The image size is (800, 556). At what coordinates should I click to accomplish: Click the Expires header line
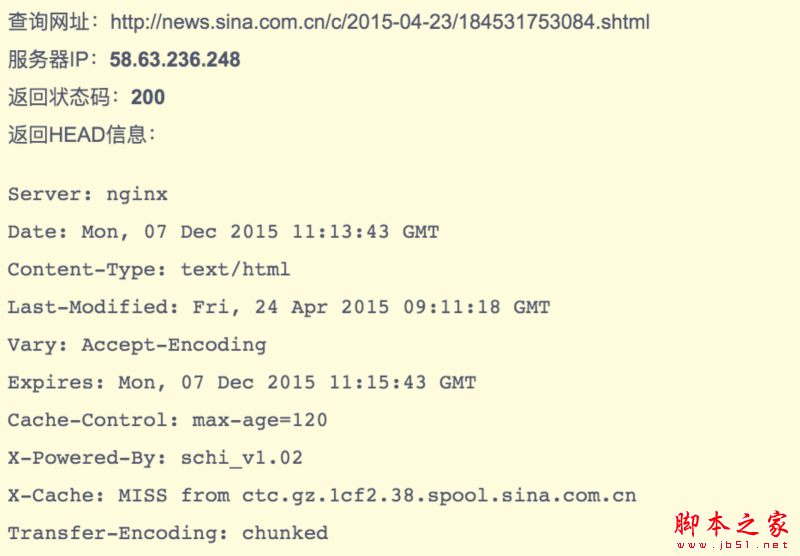[242, 382]
